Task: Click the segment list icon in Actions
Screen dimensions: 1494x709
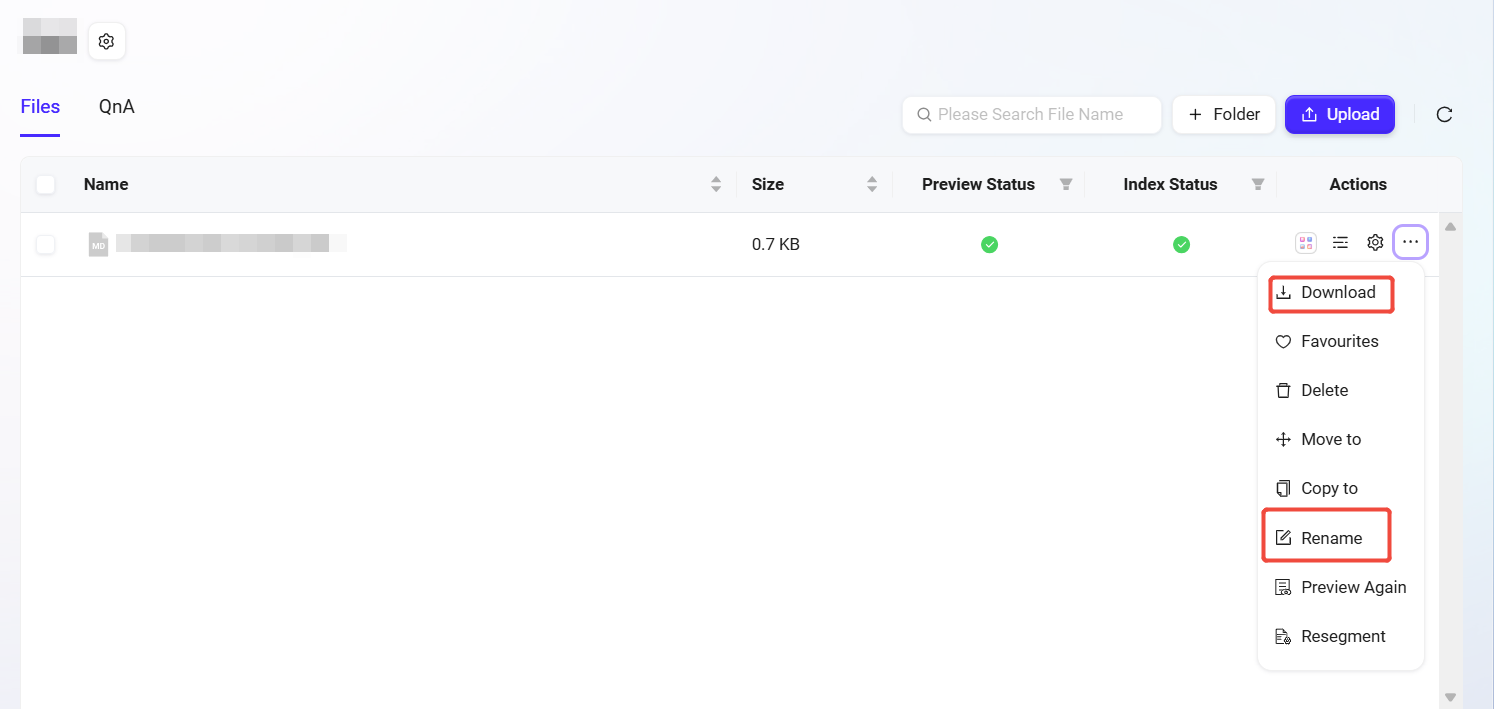Action: [1340, 242]
